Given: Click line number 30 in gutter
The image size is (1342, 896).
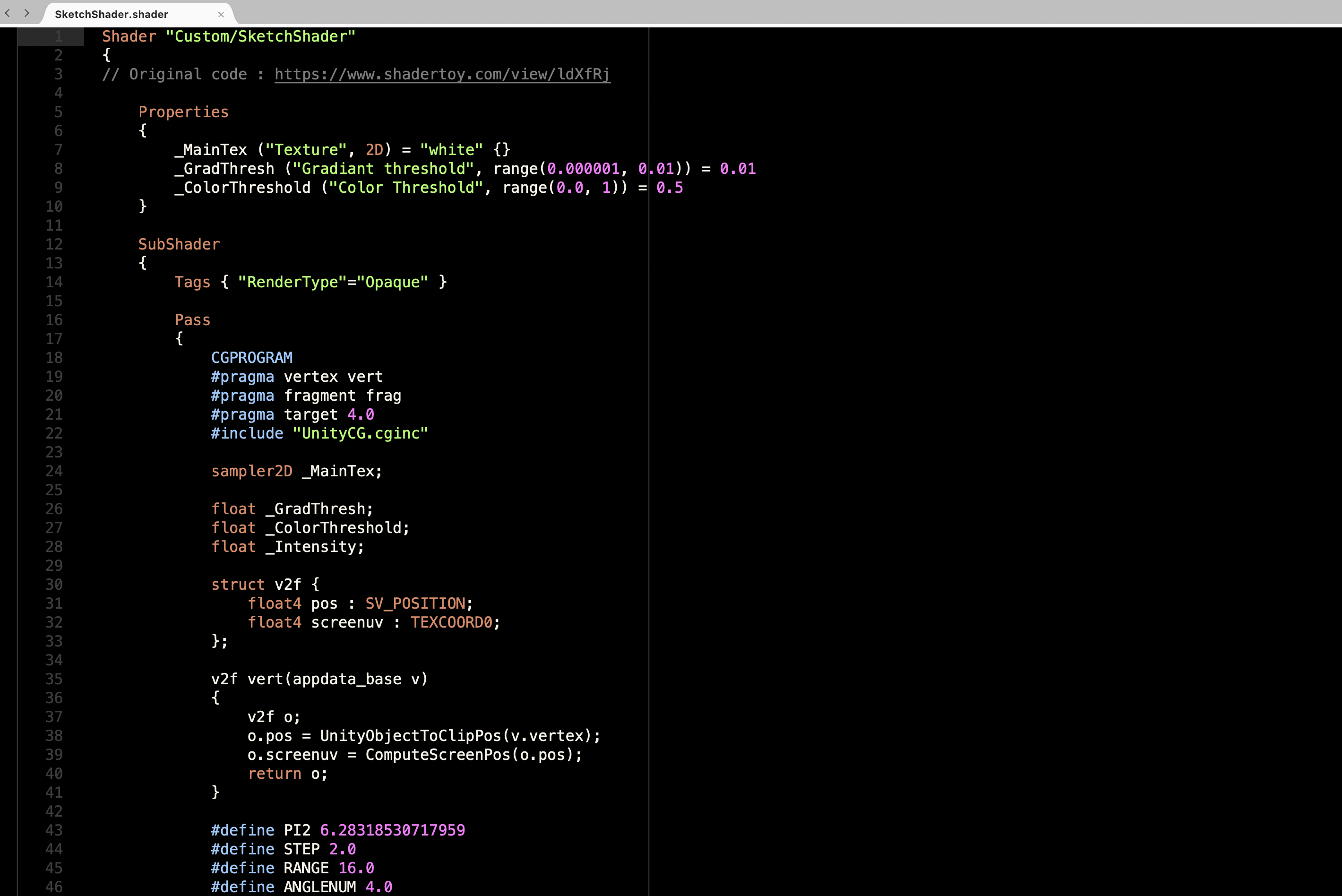Looking at the screenshot, I should click(54, 585).
